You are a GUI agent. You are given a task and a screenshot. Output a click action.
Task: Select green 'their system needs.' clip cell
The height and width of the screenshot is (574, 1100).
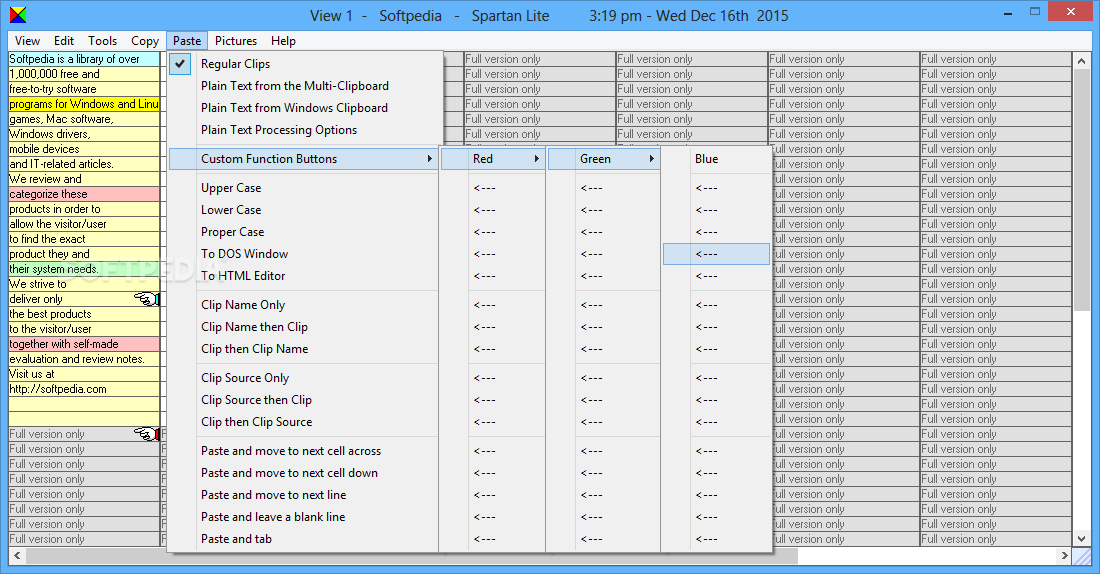[x=84, y=269]
